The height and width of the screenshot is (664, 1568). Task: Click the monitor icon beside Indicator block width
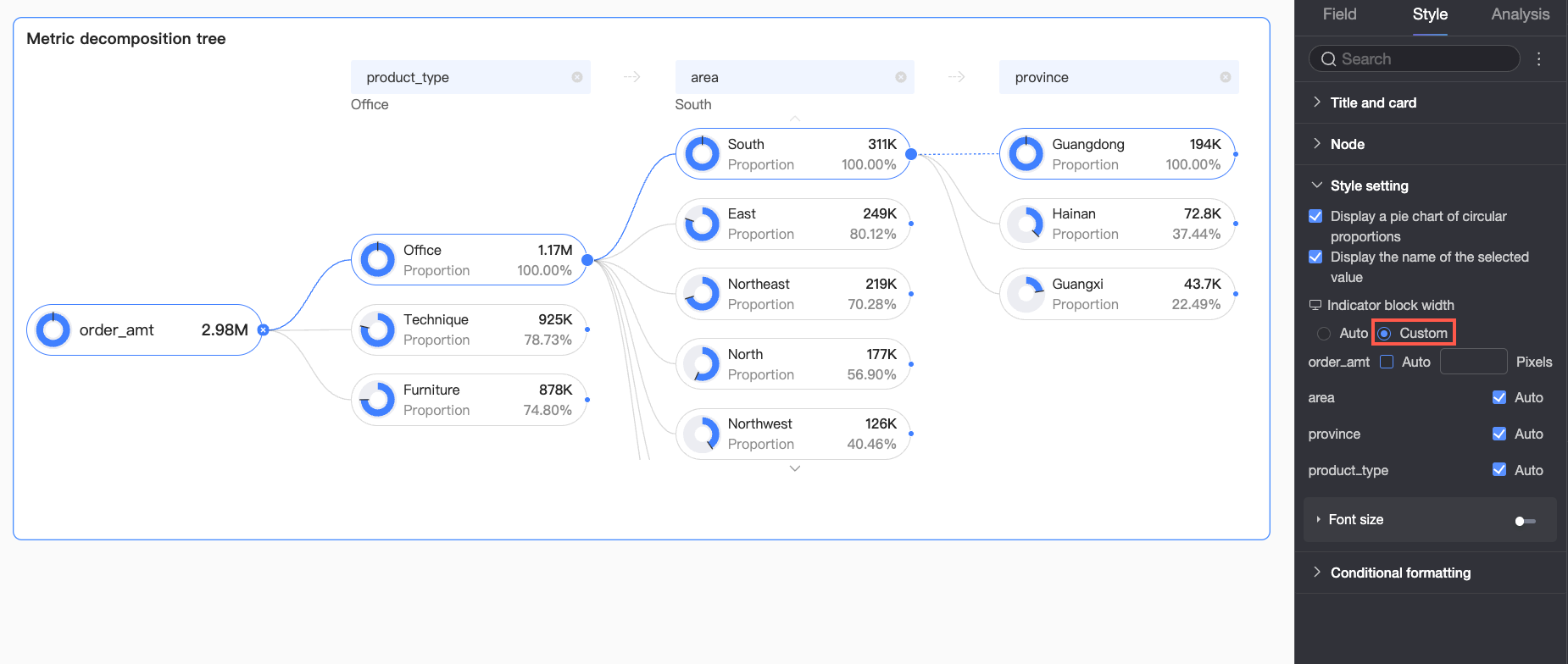(1315, 305)
